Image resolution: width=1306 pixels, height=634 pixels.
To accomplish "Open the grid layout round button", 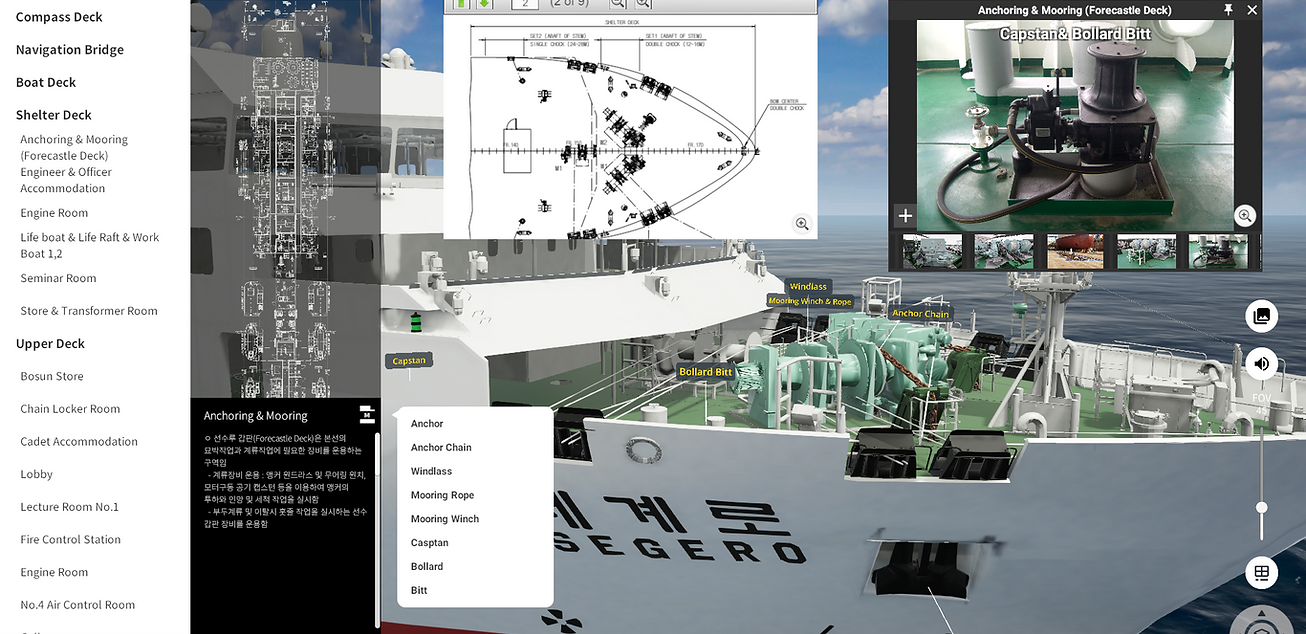I will [1262, 573].
